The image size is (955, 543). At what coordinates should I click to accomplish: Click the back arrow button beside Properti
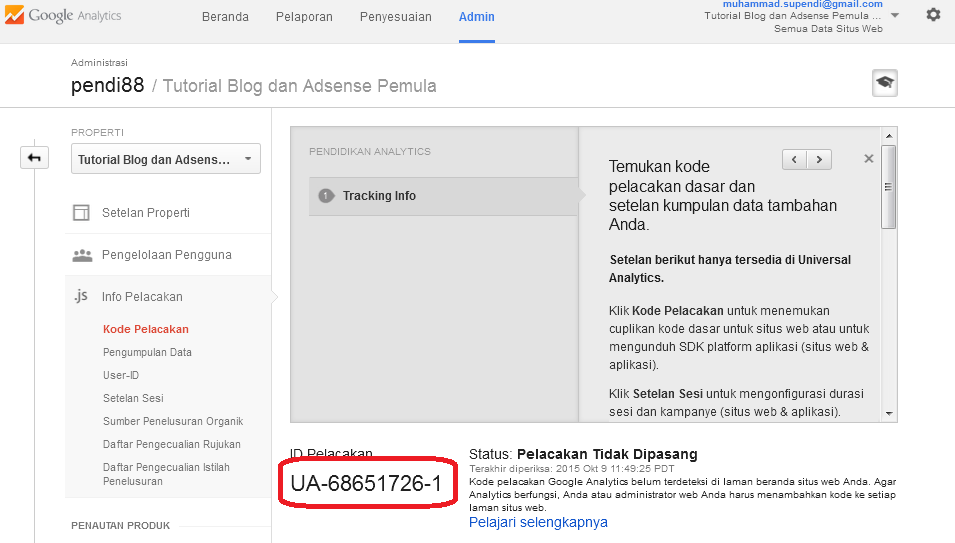(x=34, y=158)
